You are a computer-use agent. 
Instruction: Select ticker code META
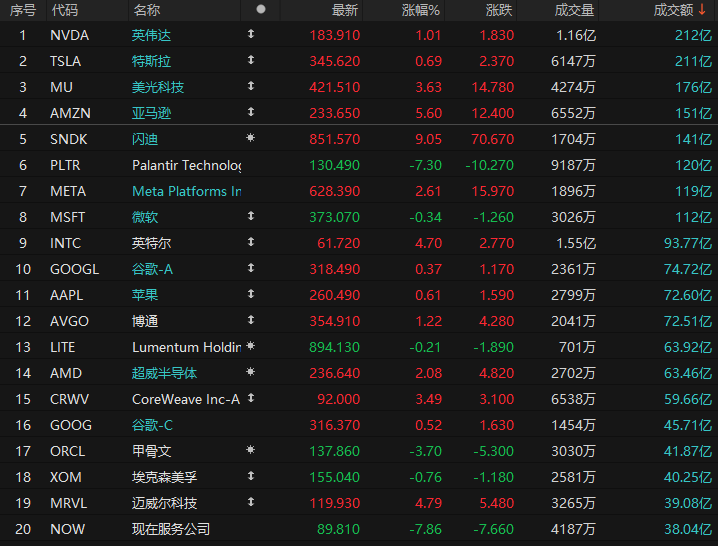coord(68,191)
